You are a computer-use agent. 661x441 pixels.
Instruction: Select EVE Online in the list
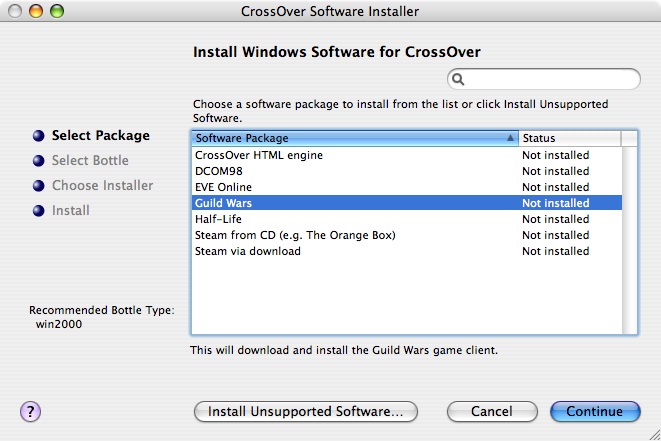[x=407, y=187]
